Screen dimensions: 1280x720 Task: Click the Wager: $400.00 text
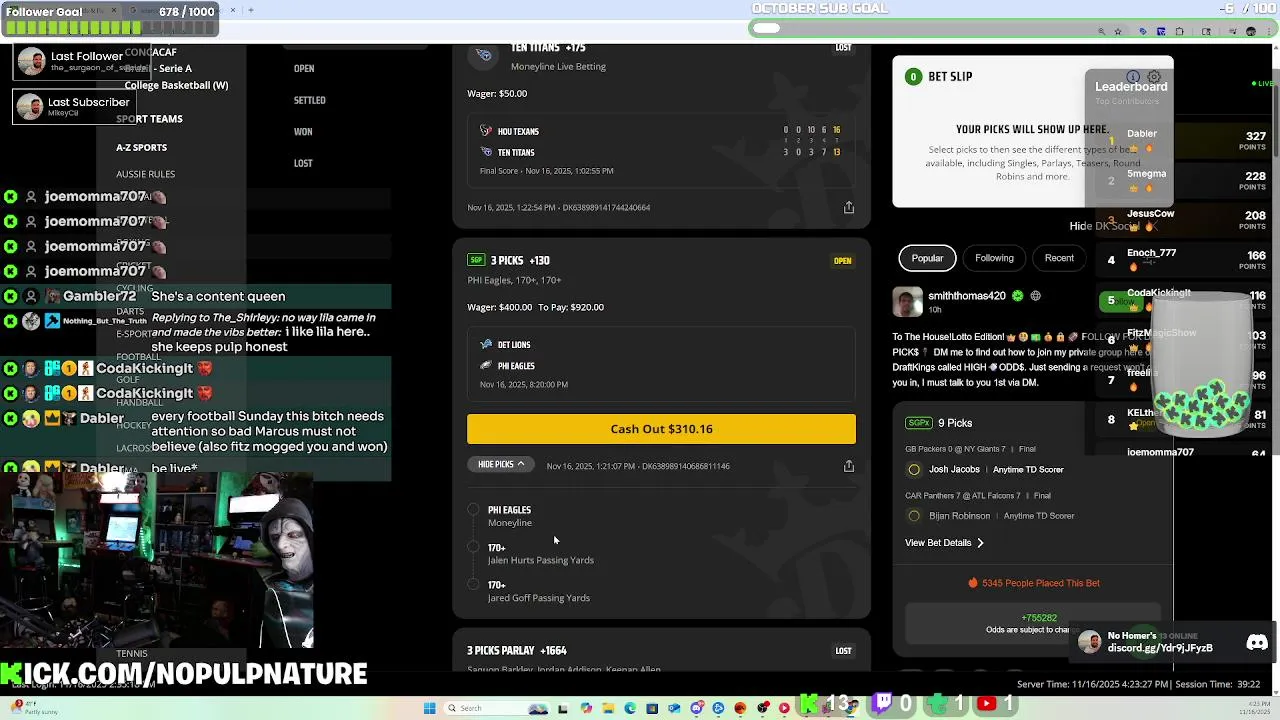[500, 307]
